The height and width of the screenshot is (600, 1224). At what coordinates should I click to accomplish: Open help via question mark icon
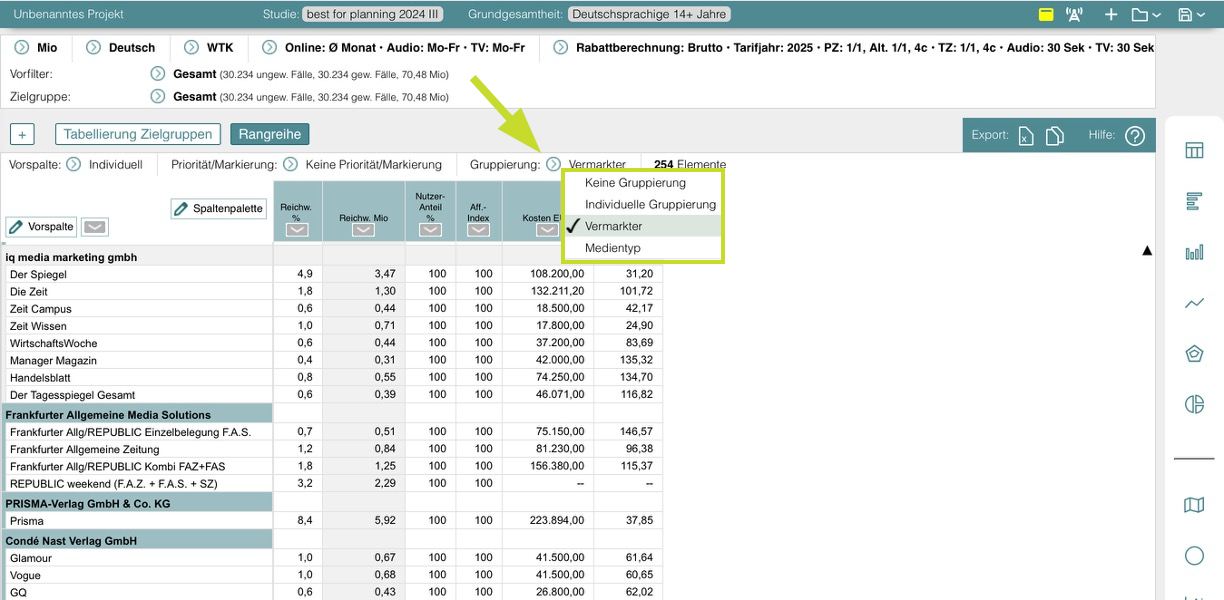(x=1134, y=136)
